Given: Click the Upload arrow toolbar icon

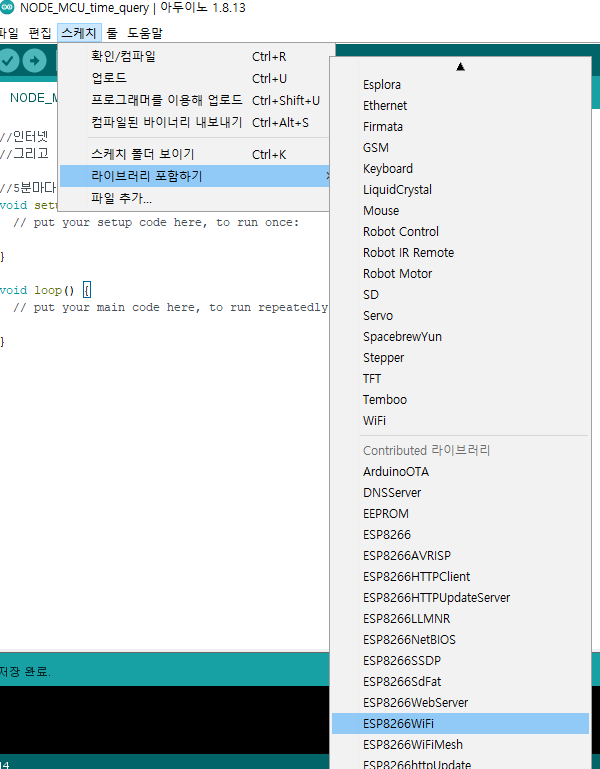Looking at the screenshot, I should 35,61.
